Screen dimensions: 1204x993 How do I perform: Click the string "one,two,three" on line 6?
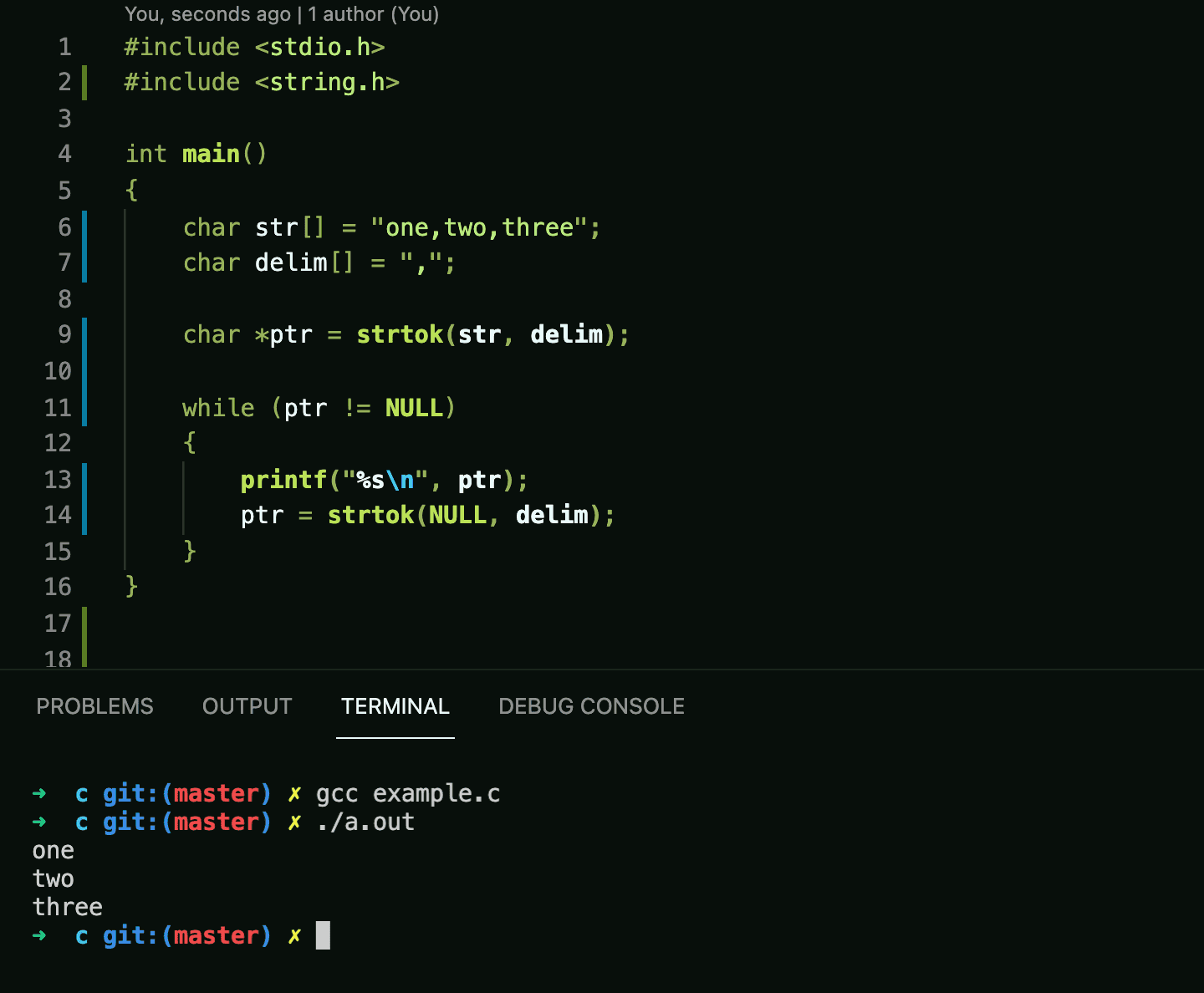(x=483, y=227)
